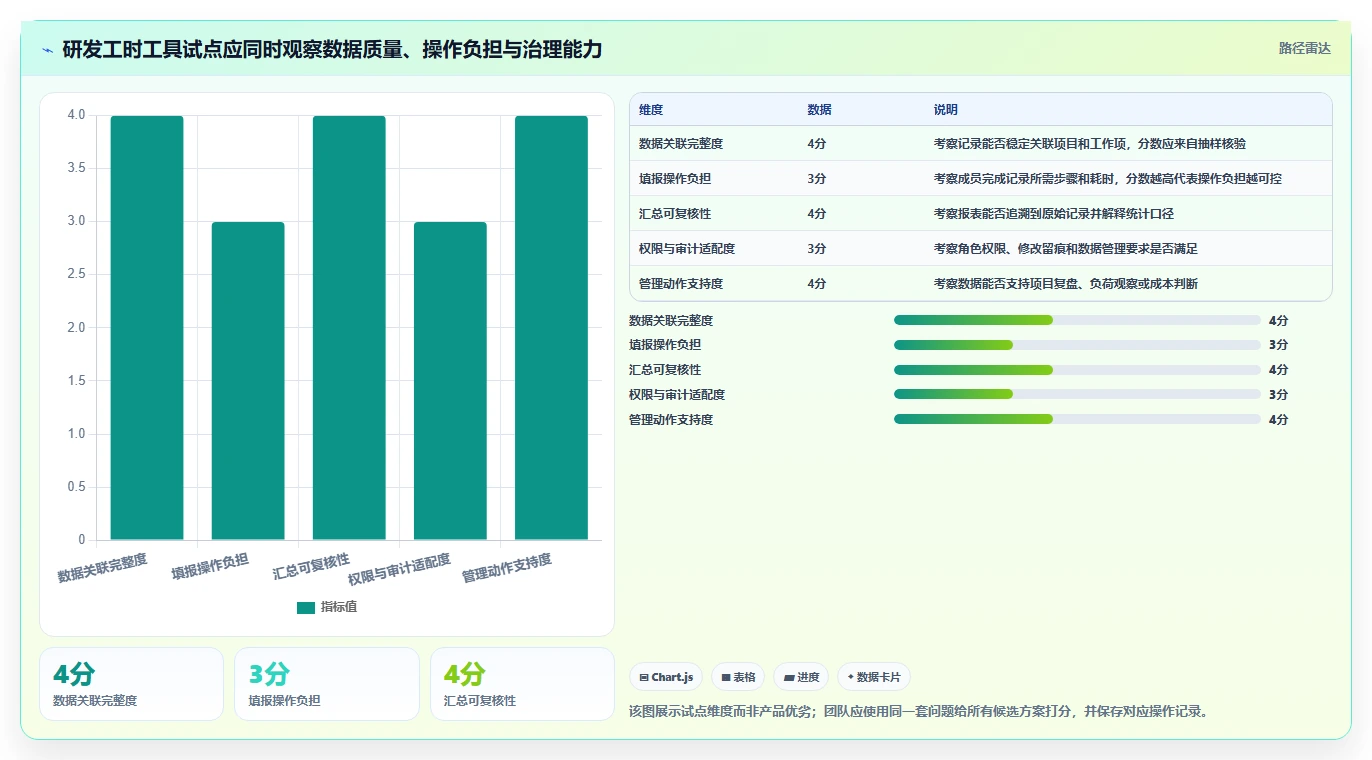This screenshot has width=1372, height=760.
Task: Click the 进度 tag
Action: (x=801, y=677)
